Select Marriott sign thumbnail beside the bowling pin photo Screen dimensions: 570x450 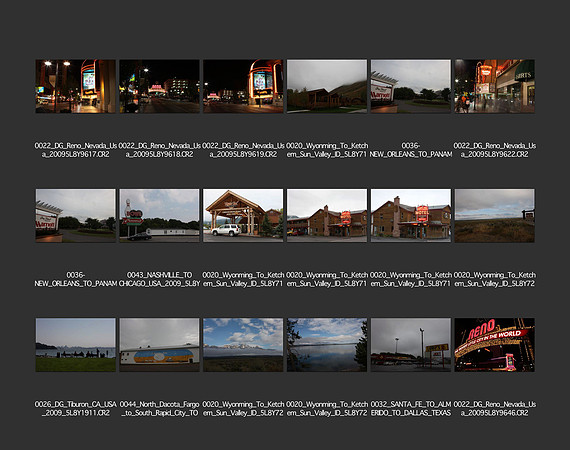click(76, 216)
